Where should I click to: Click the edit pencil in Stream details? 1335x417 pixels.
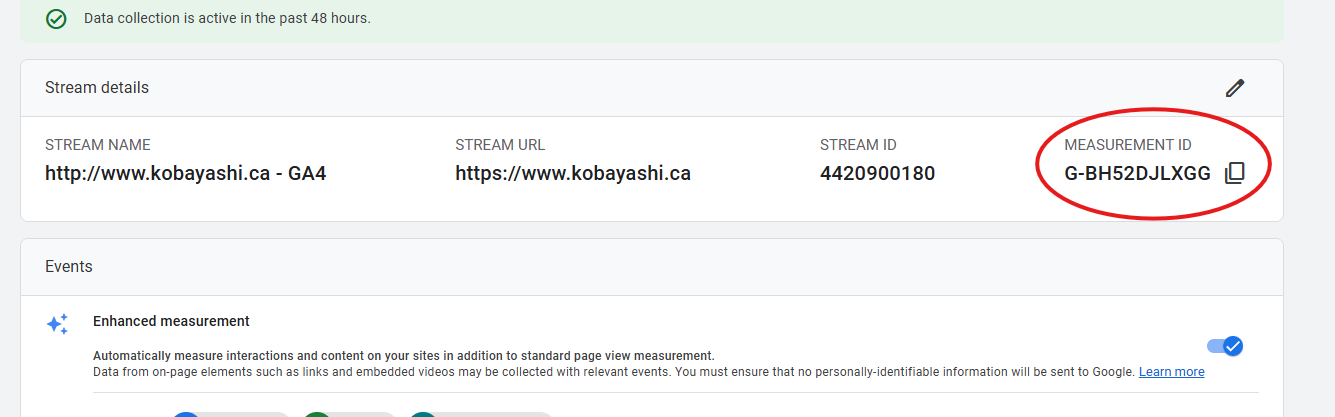point(1235,88)
